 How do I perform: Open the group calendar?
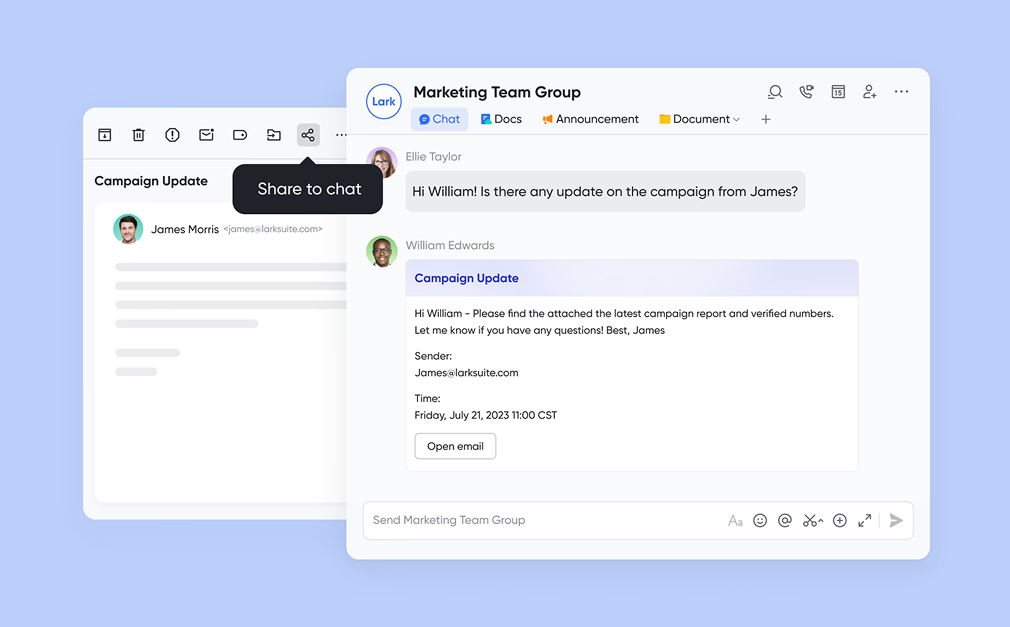point(838,91)
